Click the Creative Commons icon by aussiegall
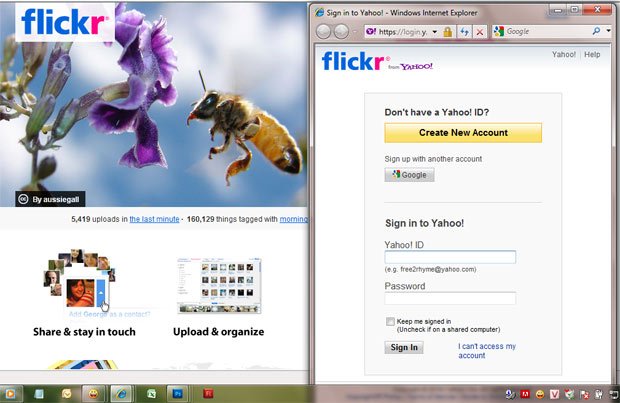 (x=24, y=198)
